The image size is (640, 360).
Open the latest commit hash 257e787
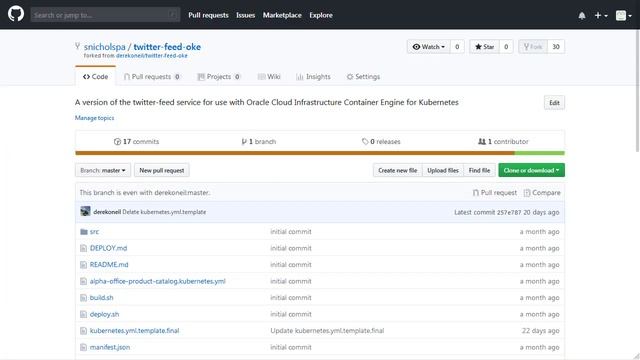click(509, 212)
